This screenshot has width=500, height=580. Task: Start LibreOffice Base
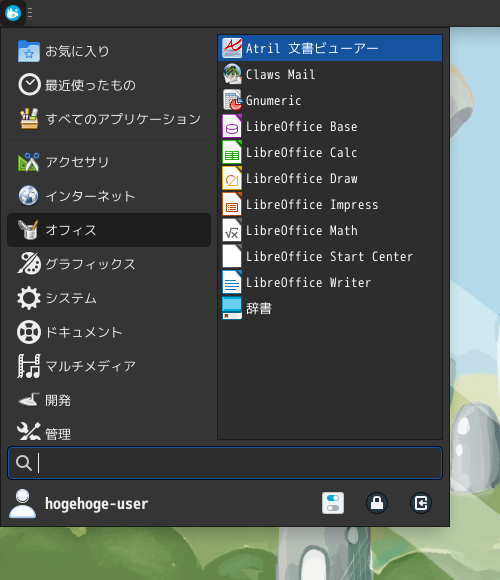coord(330,126)
